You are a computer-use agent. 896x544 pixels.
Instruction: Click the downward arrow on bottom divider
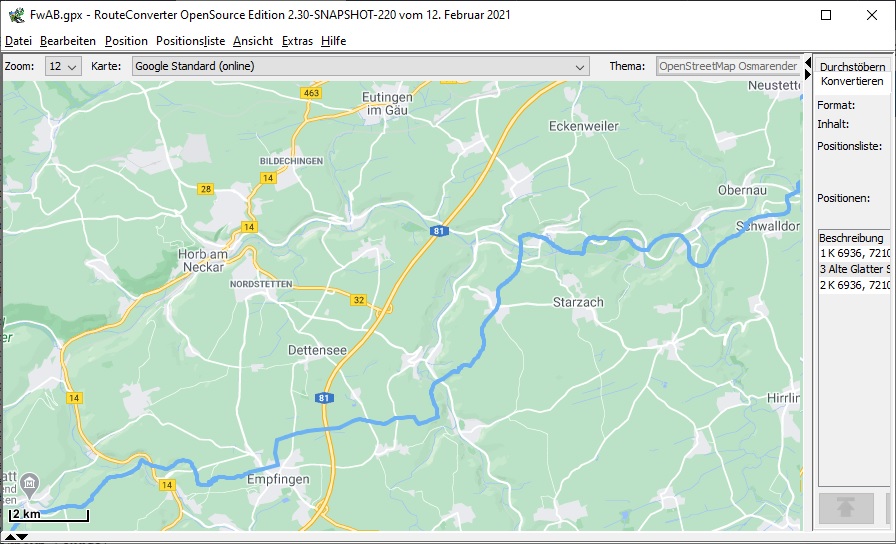(x=24, y=538)
